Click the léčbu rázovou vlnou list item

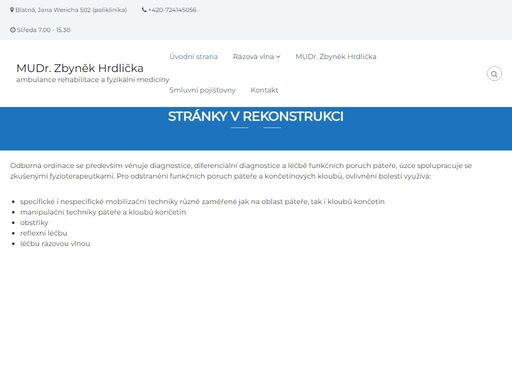[55, 244]
